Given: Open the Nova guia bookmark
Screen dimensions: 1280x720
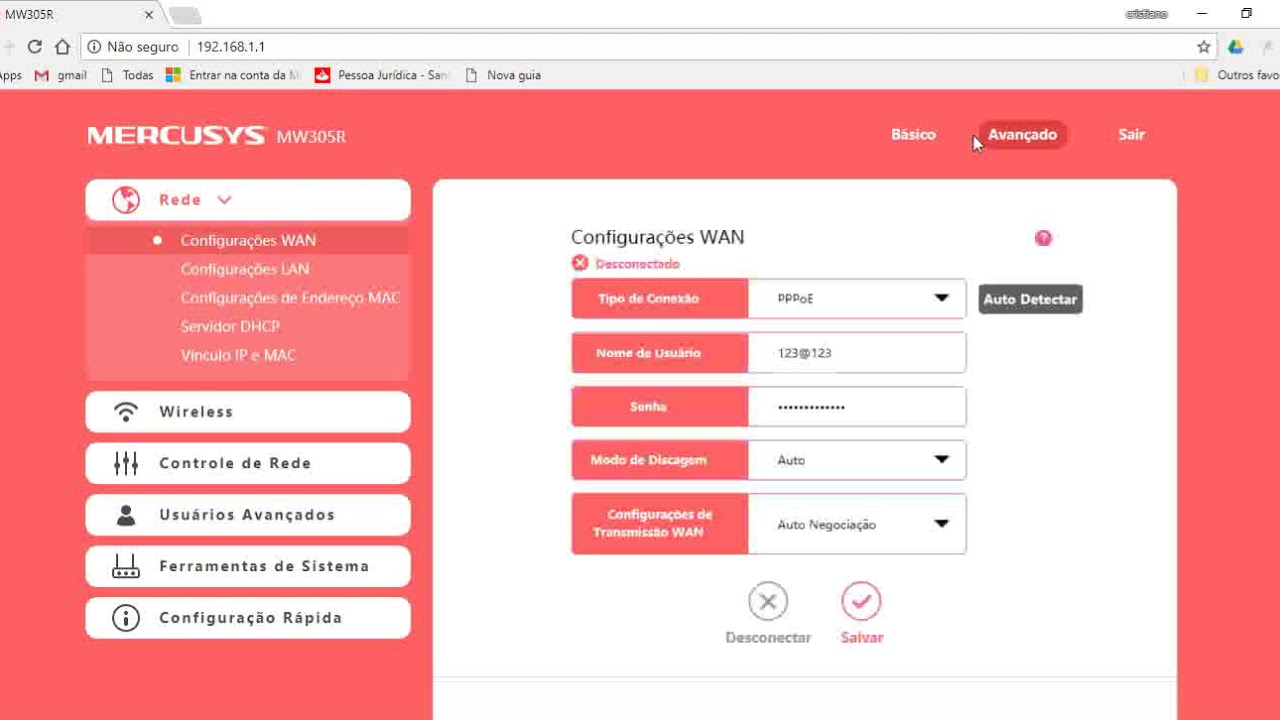Looking at the screenshot, I should (503, 75).
